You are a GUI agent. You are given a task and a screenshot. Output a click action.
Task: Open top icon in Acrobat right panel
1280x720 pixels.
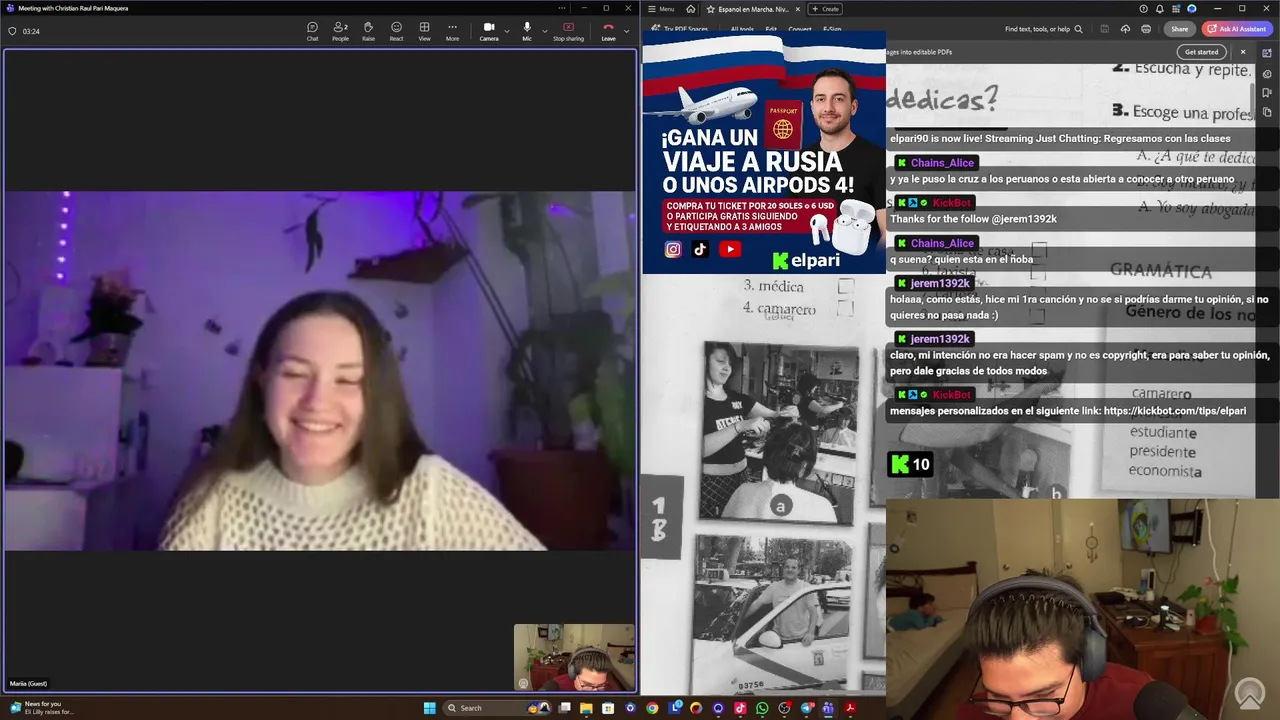[x=1267, y=52]
